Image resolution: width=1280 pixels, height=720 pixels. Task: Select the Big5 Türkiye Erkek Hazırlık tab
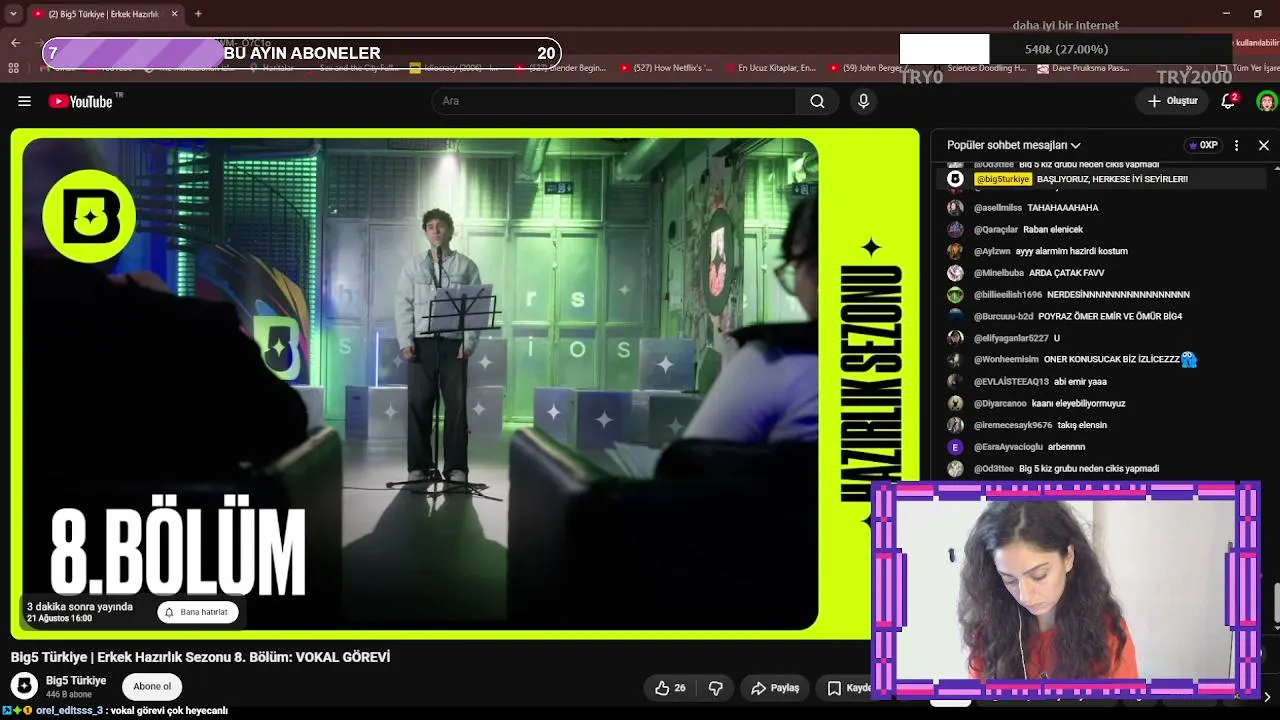pos(104,14)
